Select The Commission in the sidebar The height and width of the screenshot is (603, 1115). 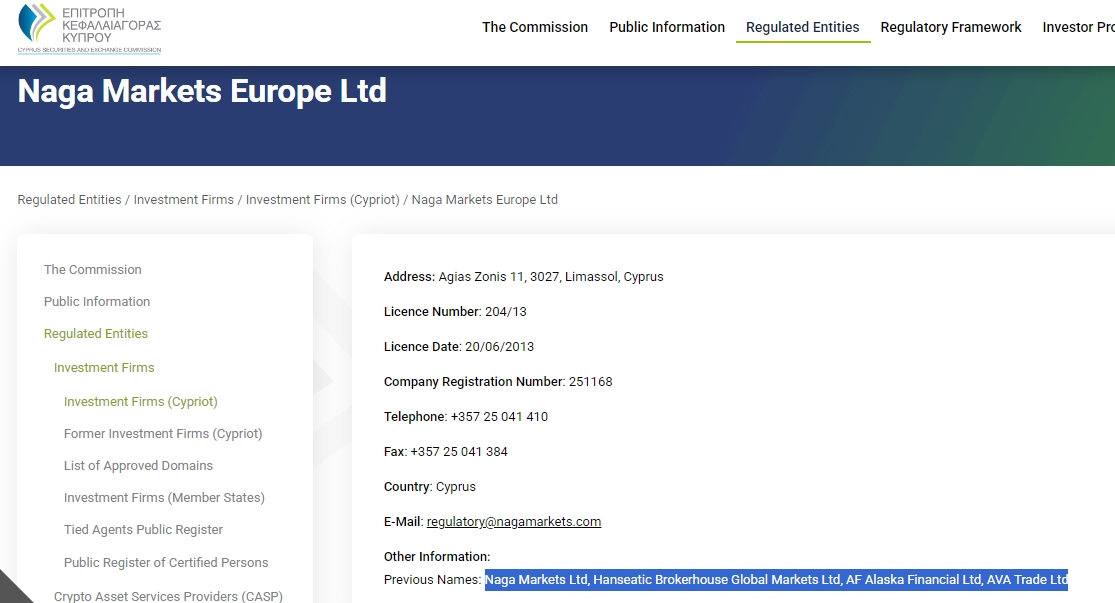[92, 270]
